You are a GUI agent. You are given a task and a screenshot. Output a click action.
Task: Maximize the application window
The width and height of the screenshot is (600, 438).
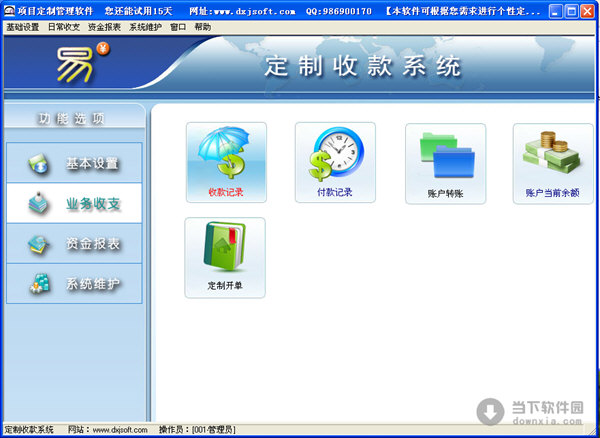570,11
